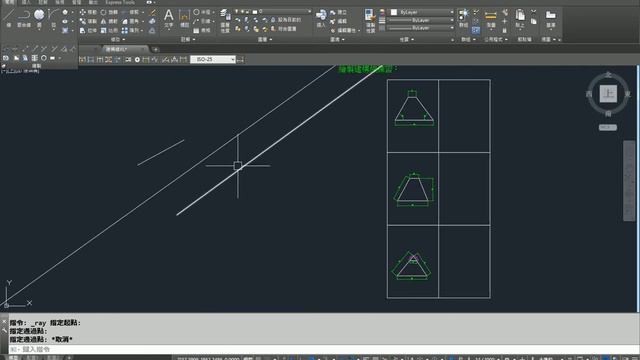Screen dimensions: 640x360
Task: Click the Scale (比例) tool
Action: (x=109, y=31)
